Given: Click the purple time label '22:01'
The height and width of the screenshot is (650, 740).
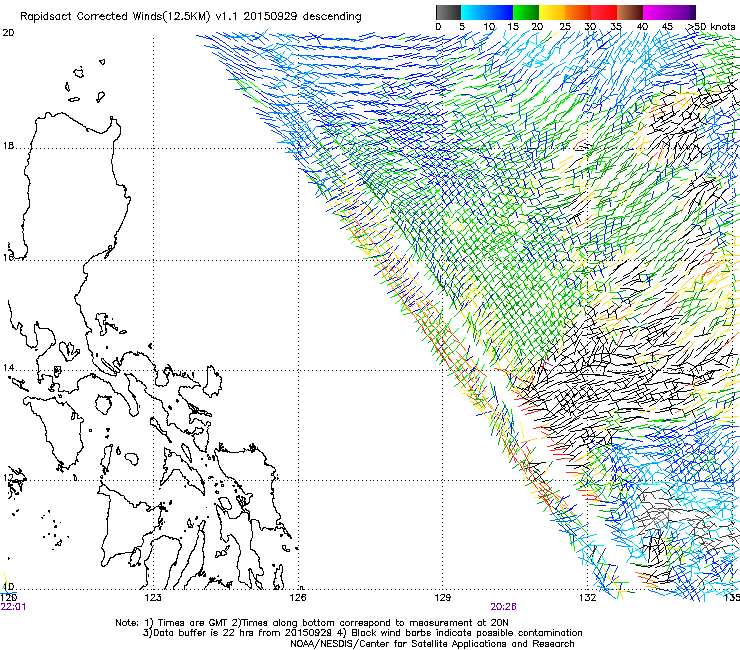Looking at the screenshot, I should click(13, 606).
